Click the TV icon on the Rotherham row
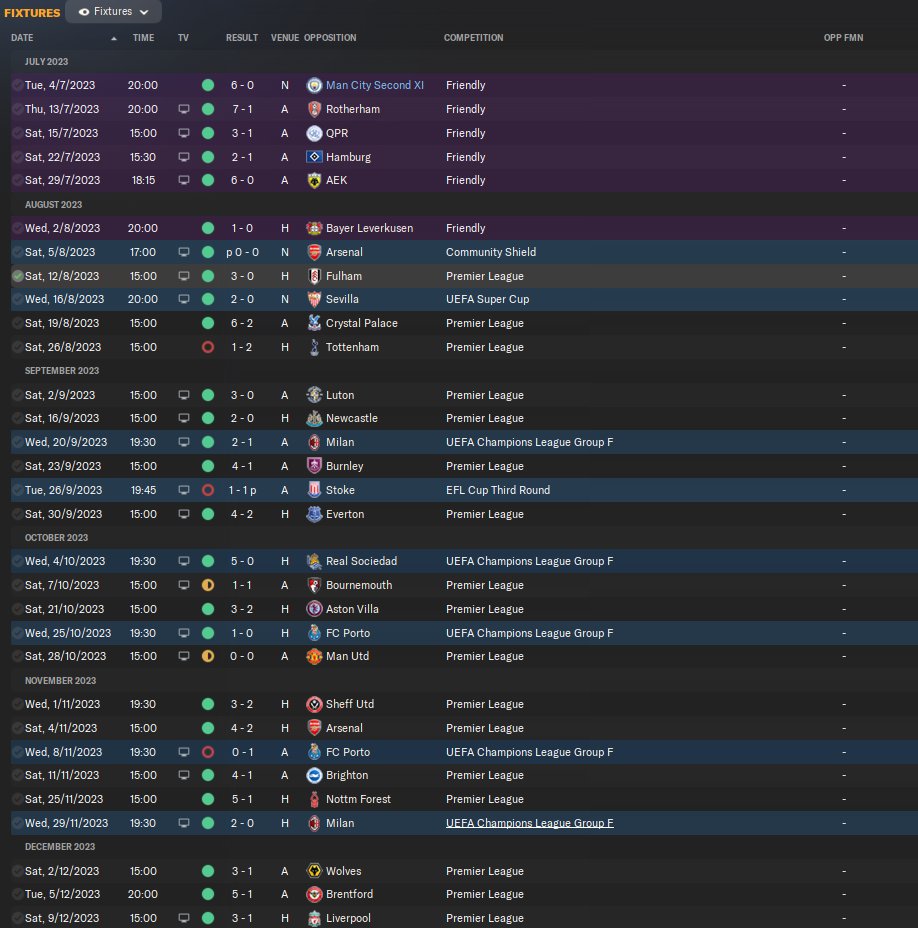918x928 pixels. point(184,109)
